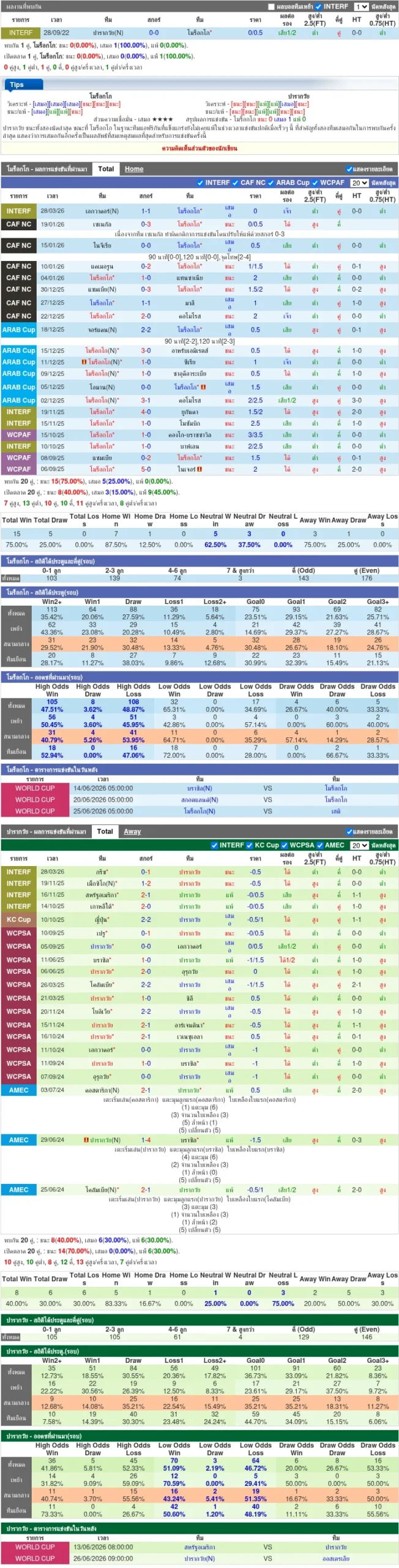
Task: Uncheck the CAF NC league filter
Action: [235, 183]
